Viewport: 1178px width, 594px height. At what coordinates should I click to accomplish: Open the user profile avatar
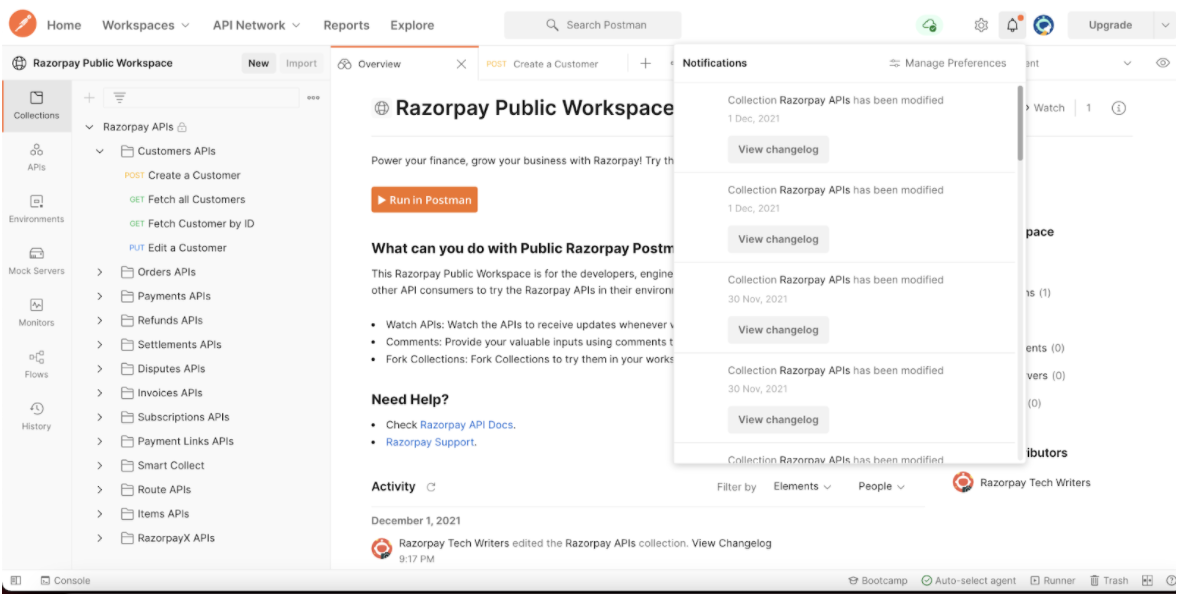coord(1044,25)
